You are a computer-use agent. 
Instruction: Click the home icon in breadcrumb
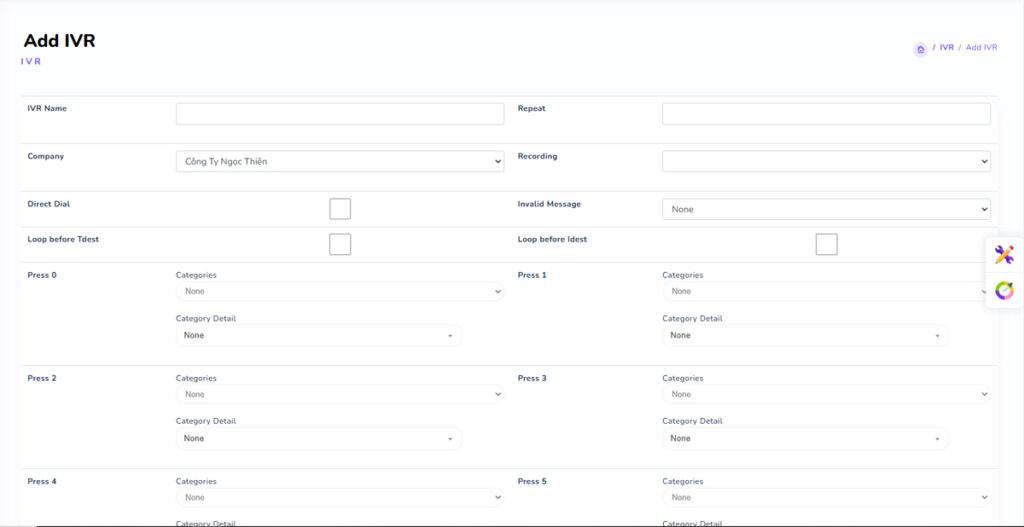[x=920, y=49]
